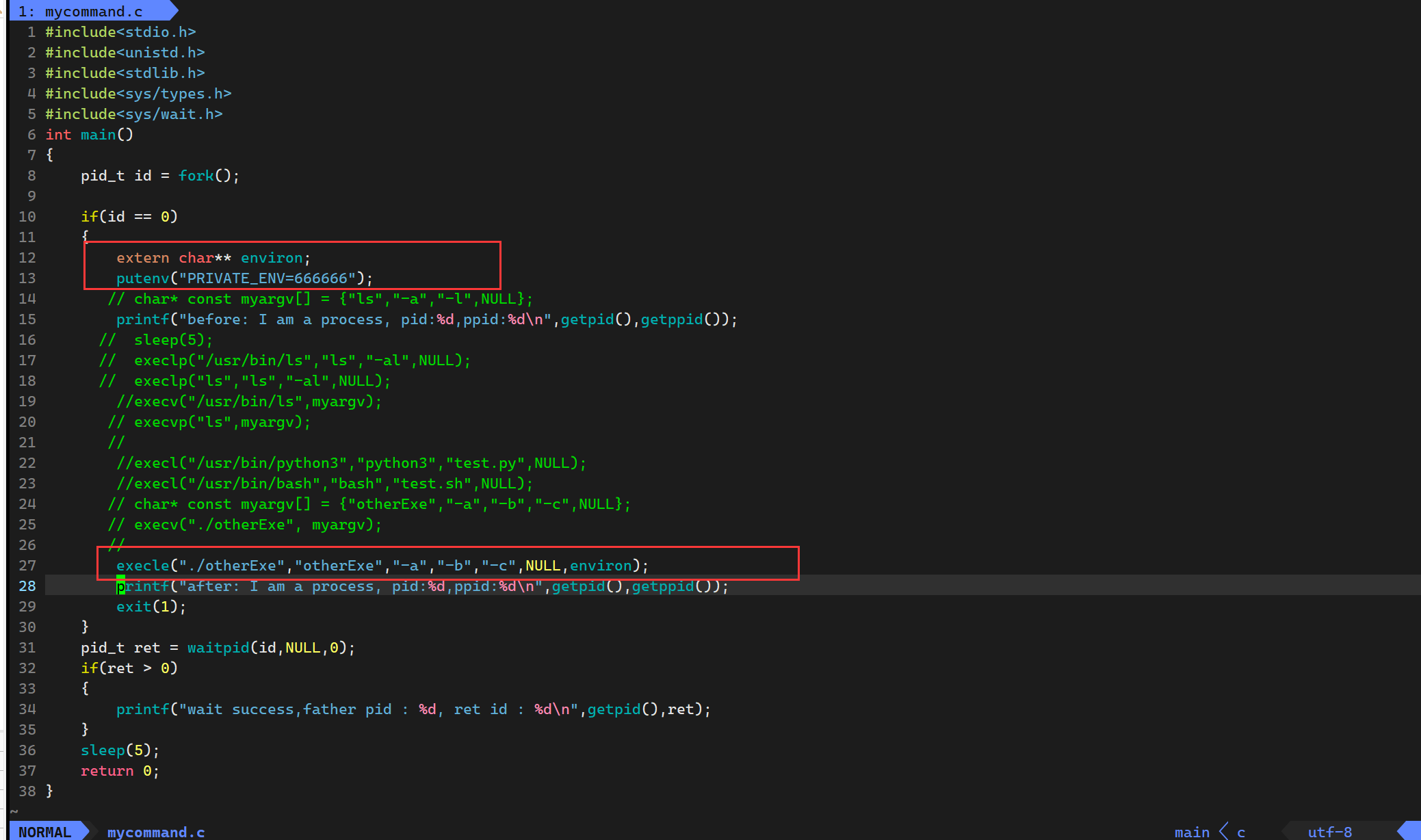Click the return 0; statement
The width and height of the screenshot is (1421, 840).
[x=120, y=771]
